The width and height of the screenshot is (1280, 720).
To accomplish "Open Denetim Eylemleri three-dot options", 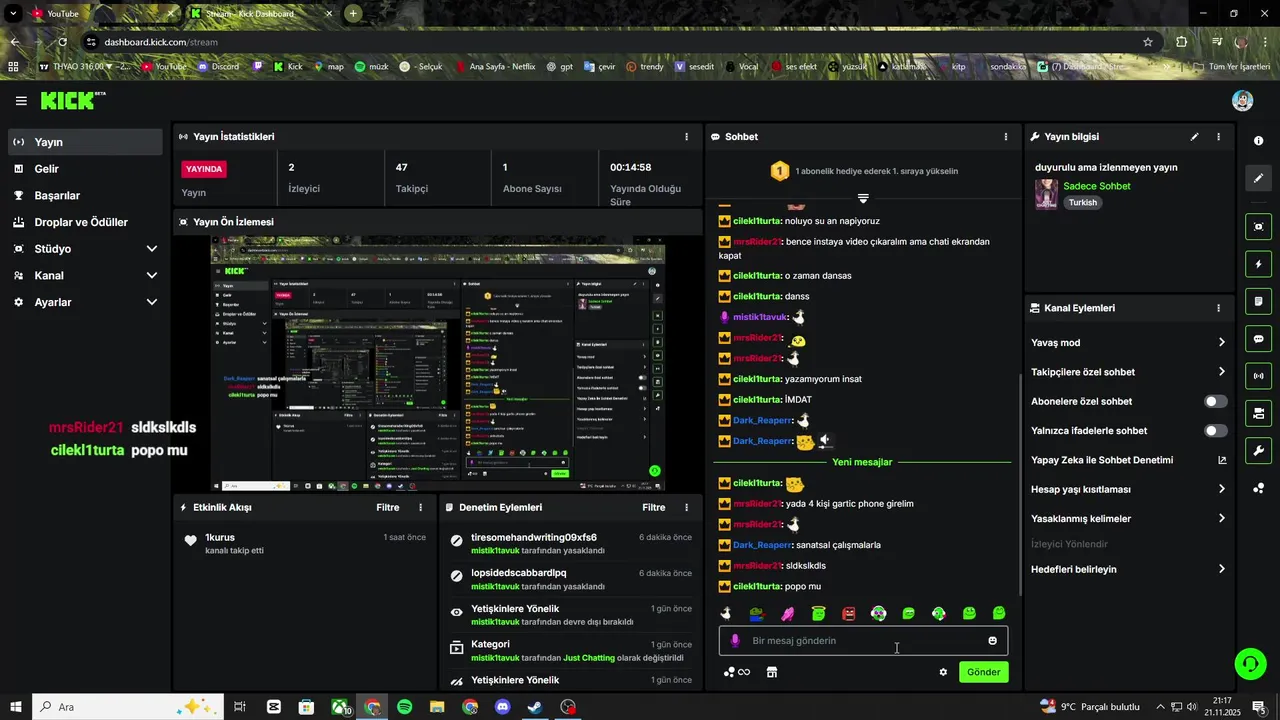I will pyautogui.click(x=686, y=507).
